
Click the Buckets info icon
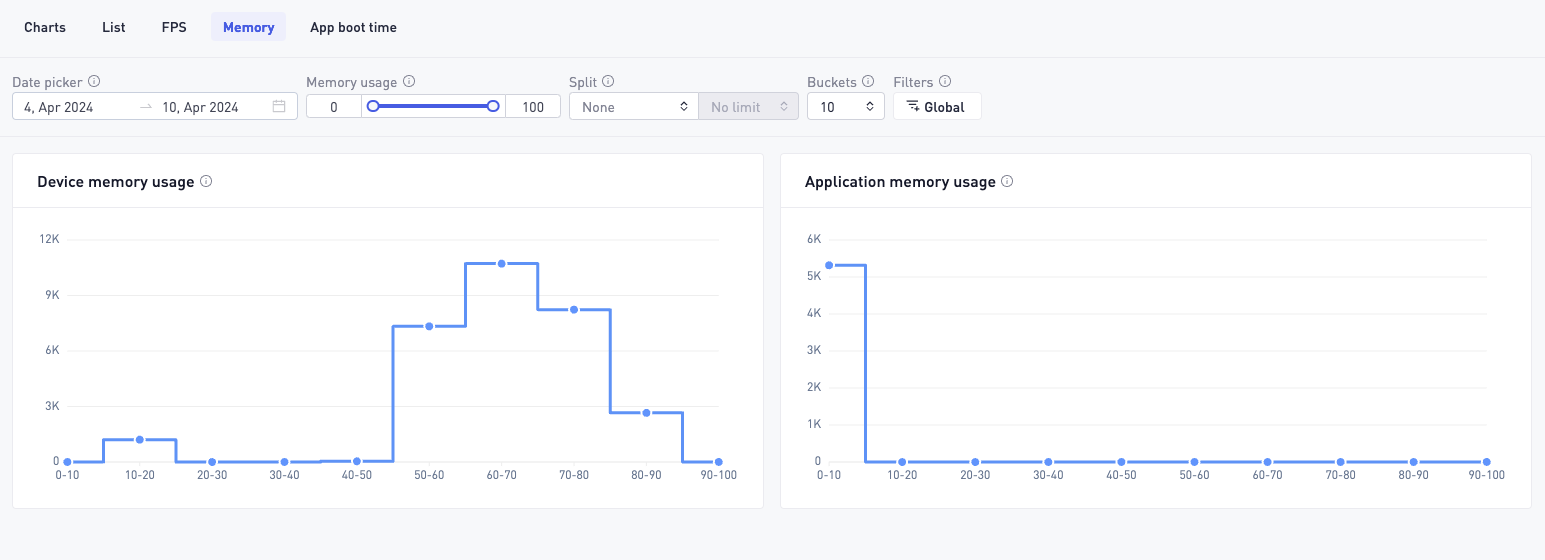point(868,82)
